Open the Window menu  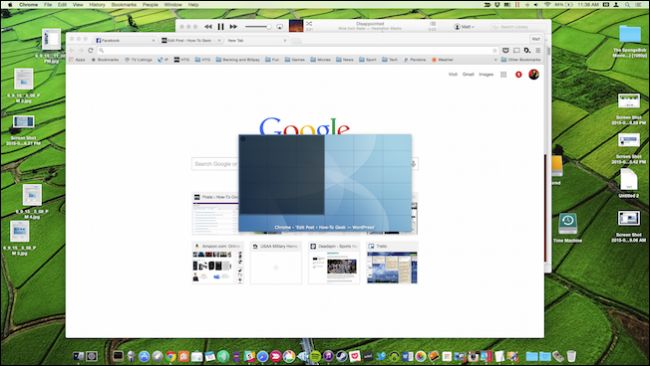point(173,5)
